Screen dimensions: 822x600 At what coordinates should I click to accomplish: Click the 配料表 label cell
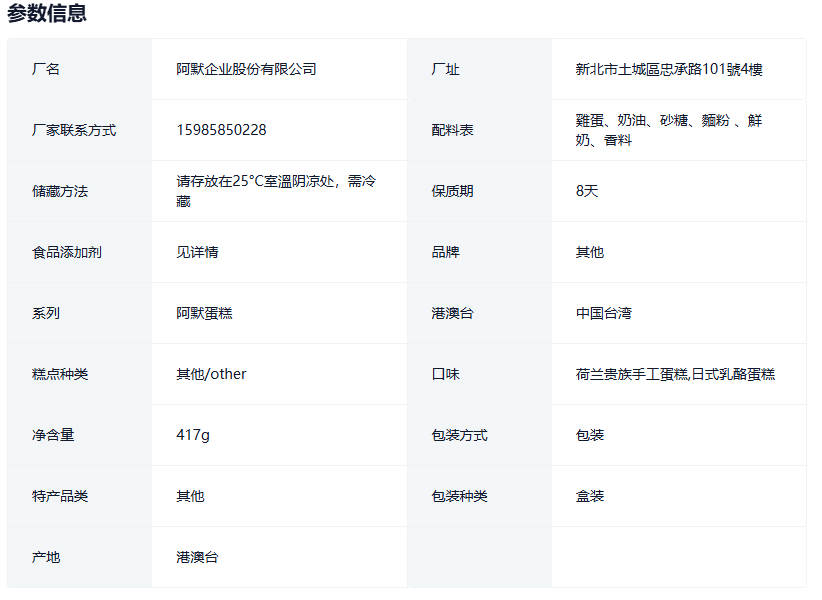[x=452, y=130]
